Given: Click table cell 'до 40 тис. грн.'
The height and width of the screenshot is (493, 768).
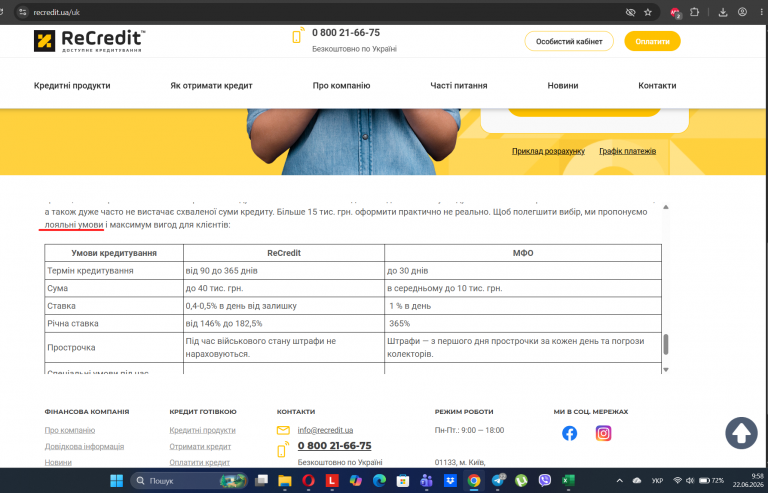Looking at the screenshot, I should pyautogui.click(x=284, y=288).
